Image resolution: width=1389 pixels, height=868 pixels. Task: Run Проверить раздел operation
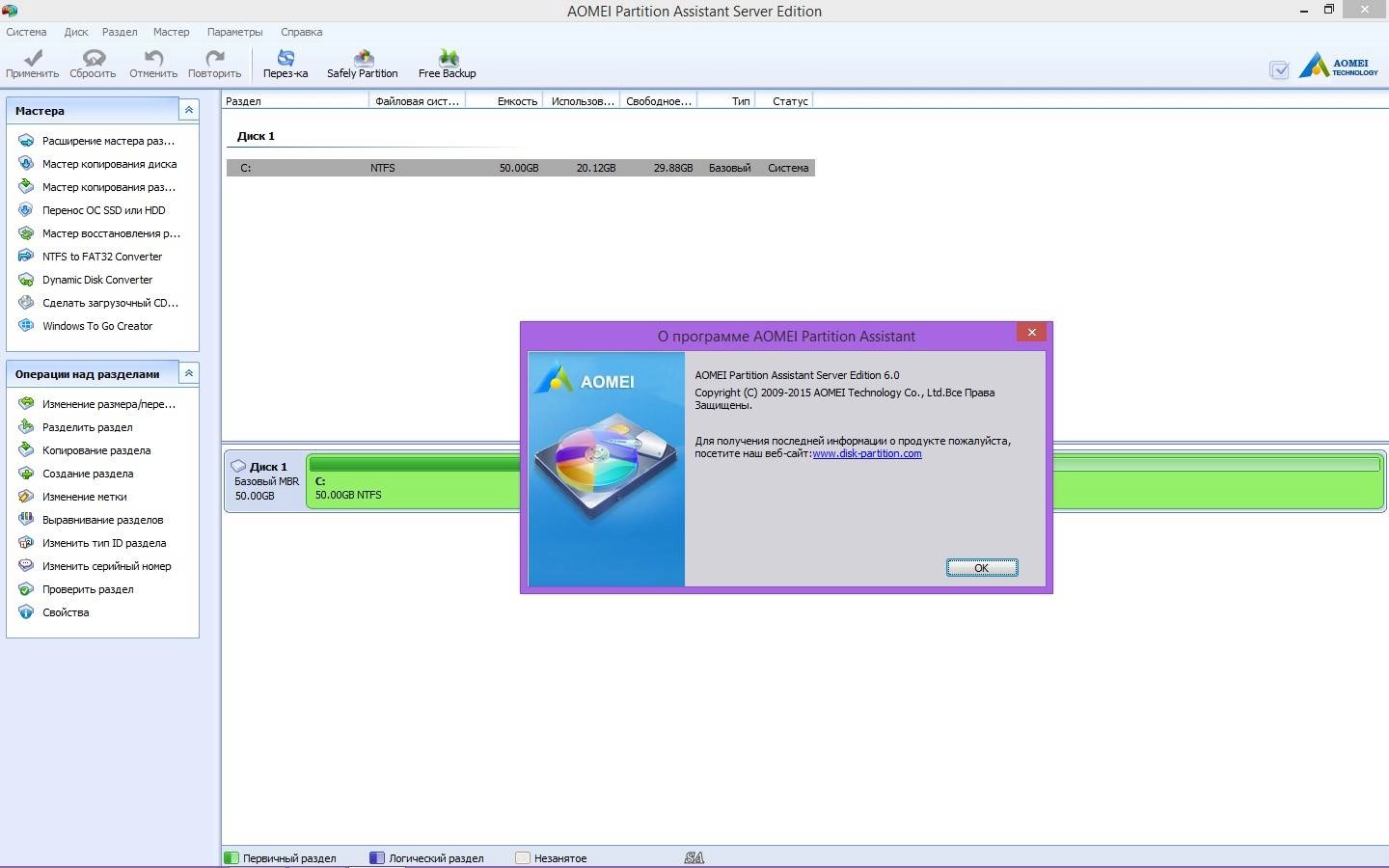point(76,589)
